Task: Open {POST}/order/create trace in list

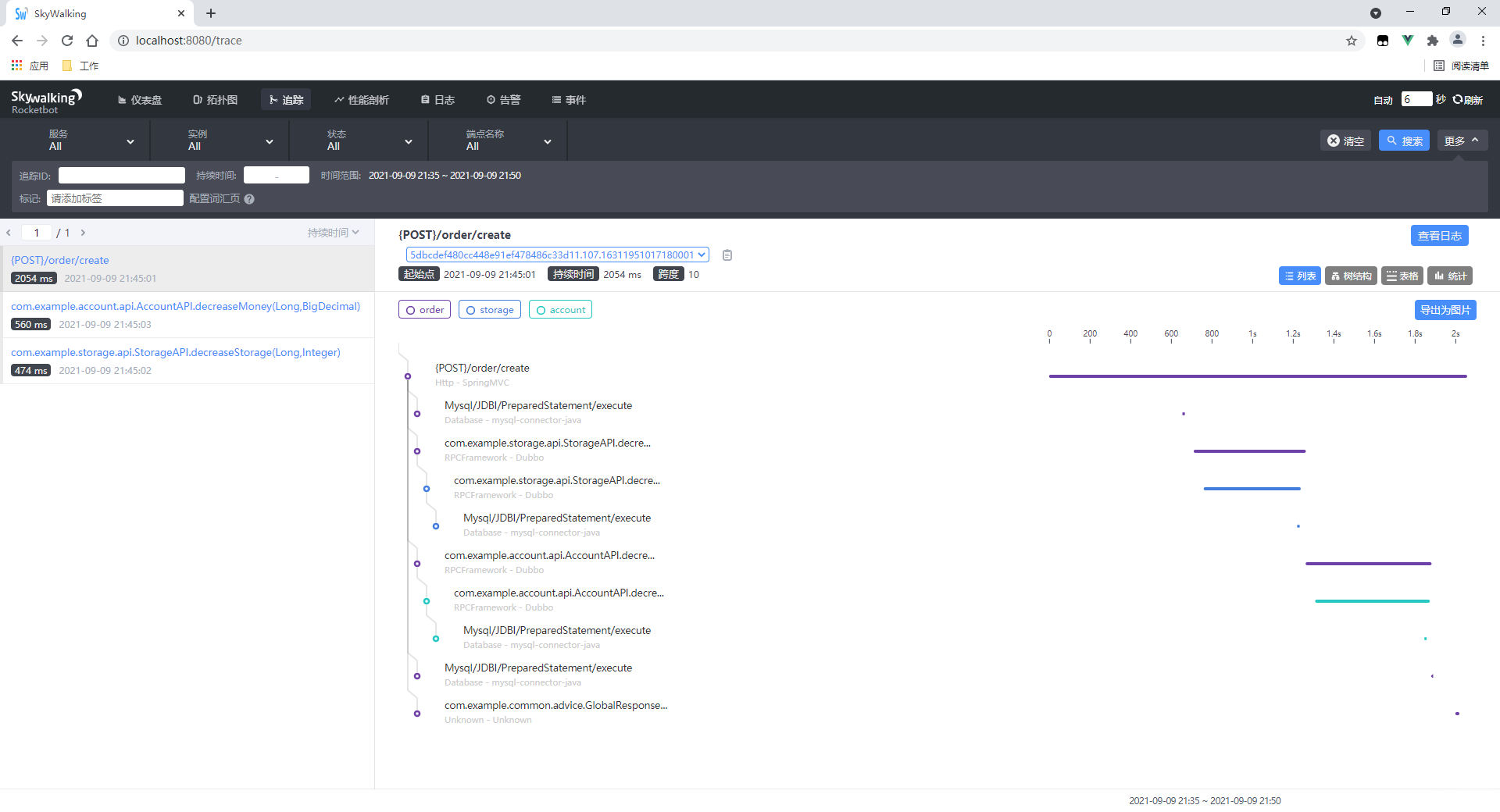Action: (187, 269)
